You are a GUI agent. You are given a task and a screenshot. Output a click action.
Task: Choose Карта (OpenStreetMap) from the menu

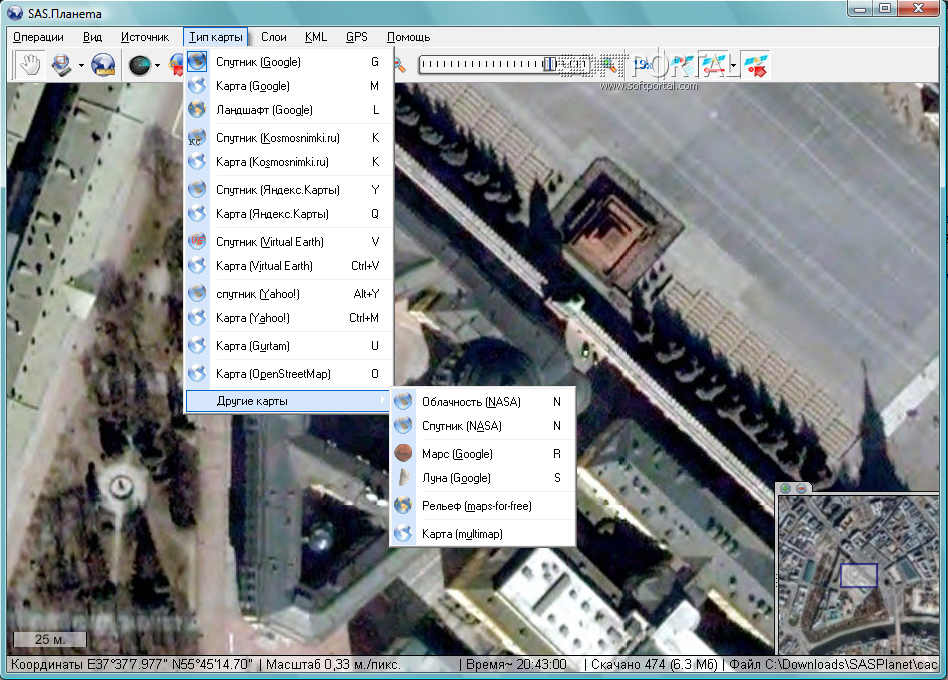pos(272,374)
